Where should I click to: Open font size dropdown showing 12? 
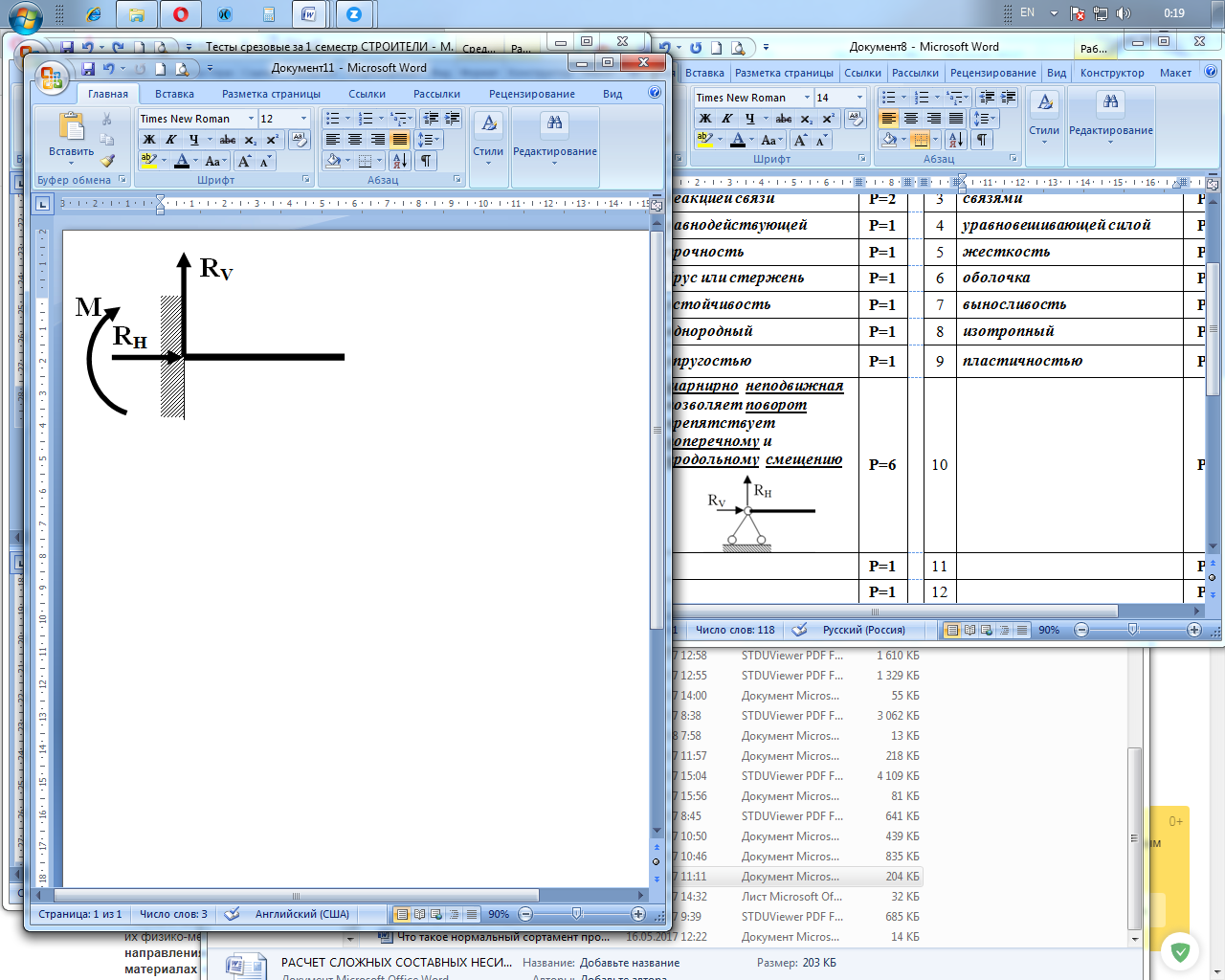point(304,119)
